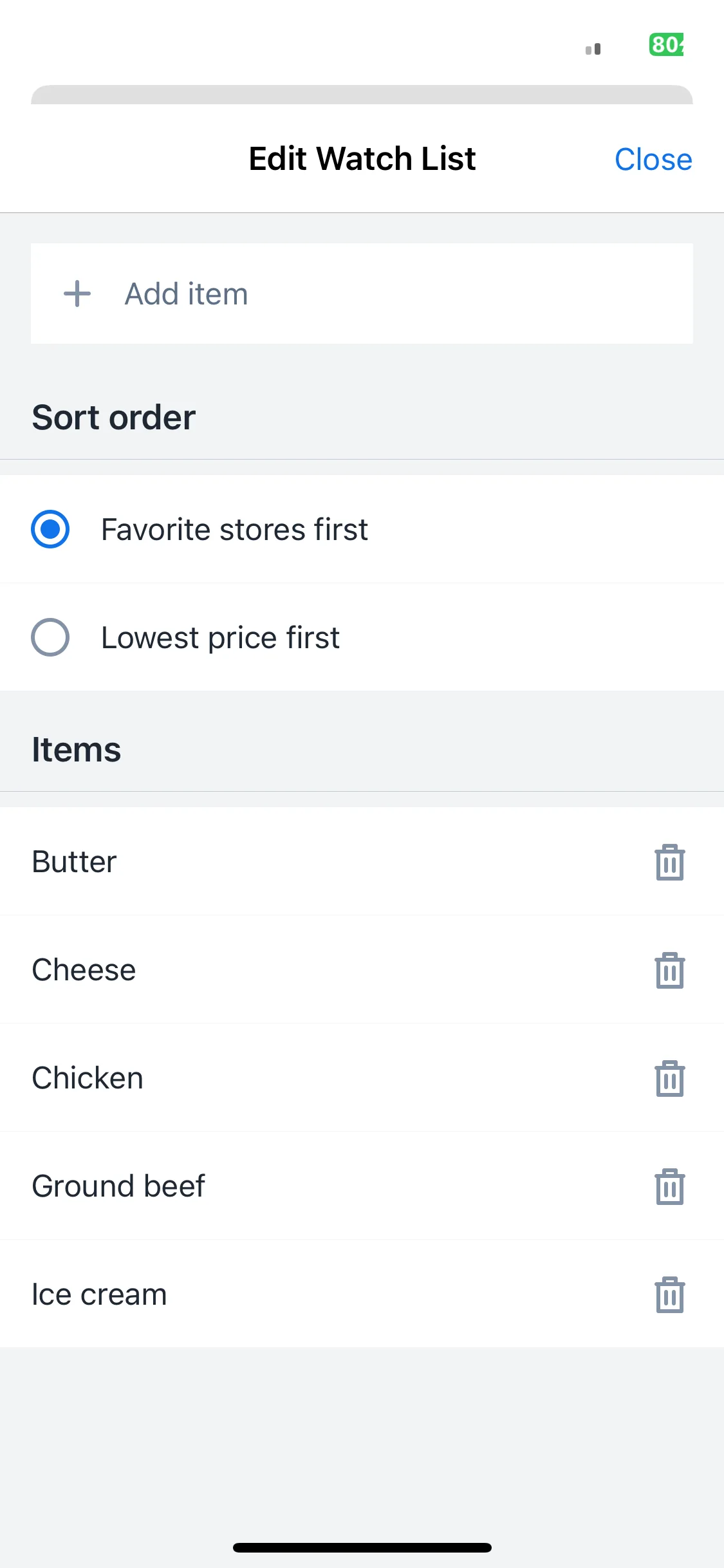Viewport: 724px width, 1568px height.
Task: Remove Cheese via the trash icon
Action: tap(669, 970)
